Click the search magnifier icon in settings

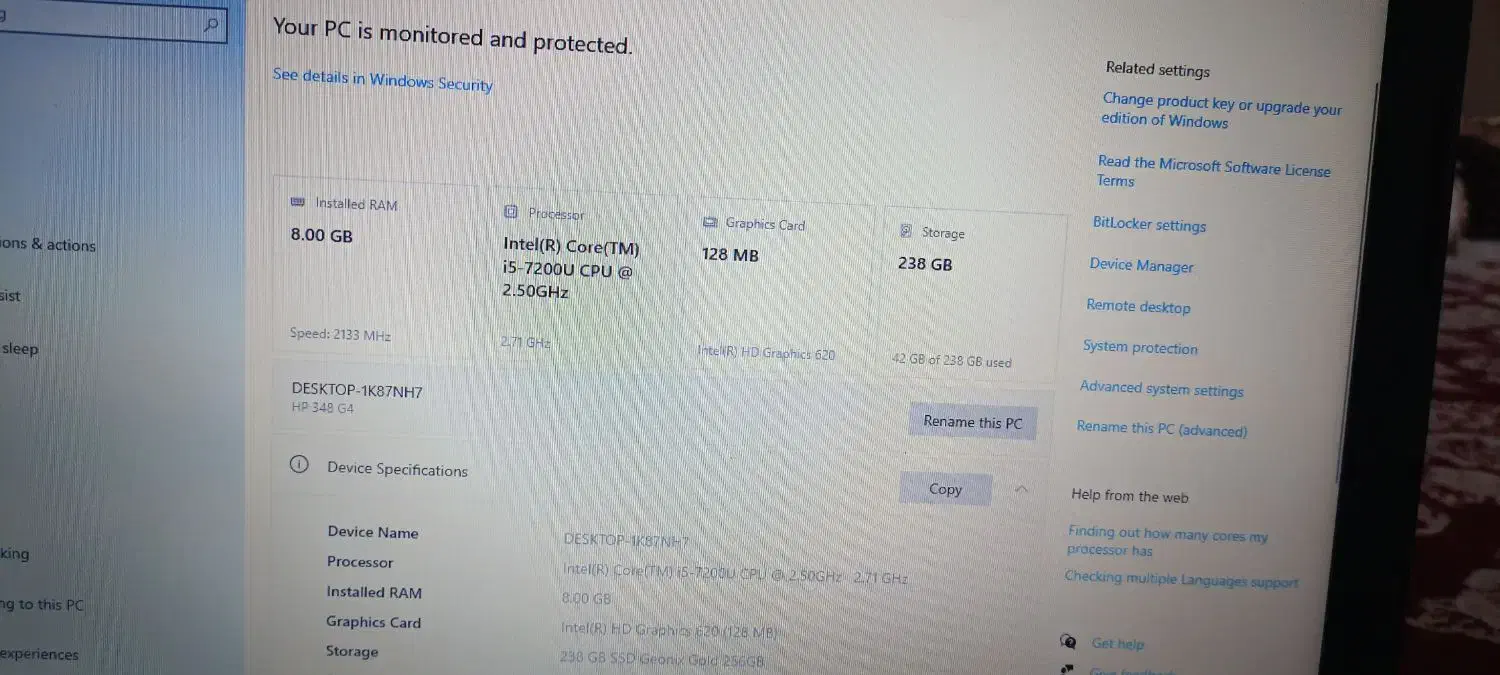pos(210,25)
